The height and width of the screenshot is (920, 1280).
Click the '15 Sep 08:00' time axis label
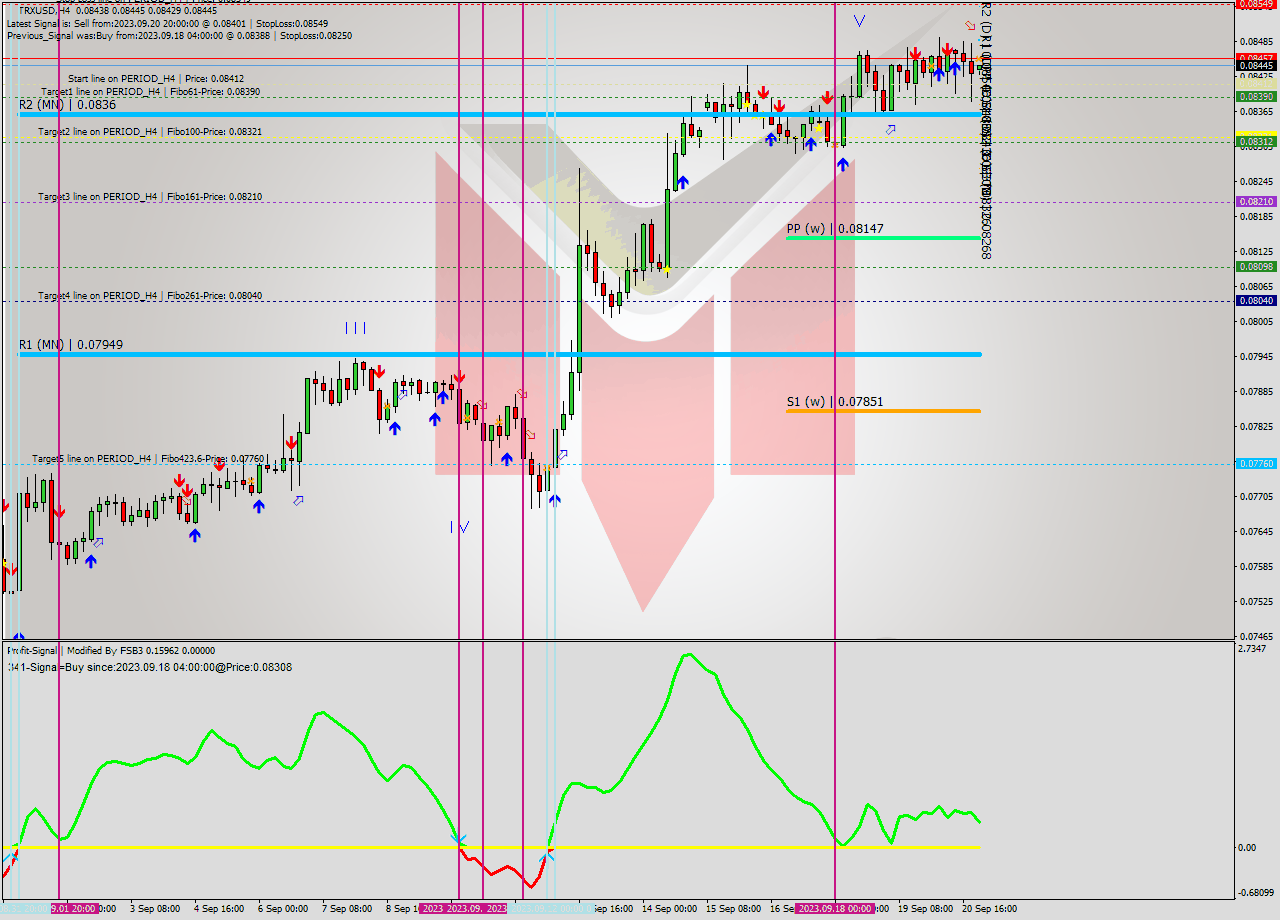coord(733,909)
